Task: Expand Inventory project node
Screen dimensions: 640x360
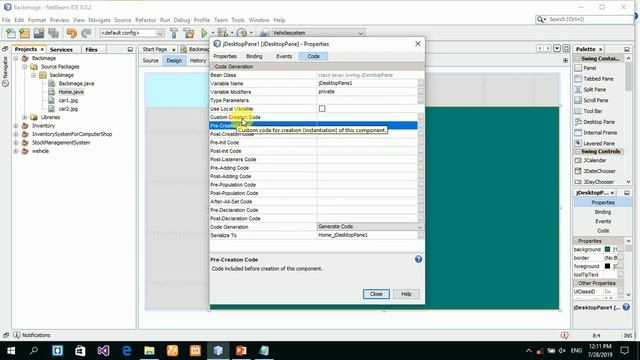Action: [16, 126]
